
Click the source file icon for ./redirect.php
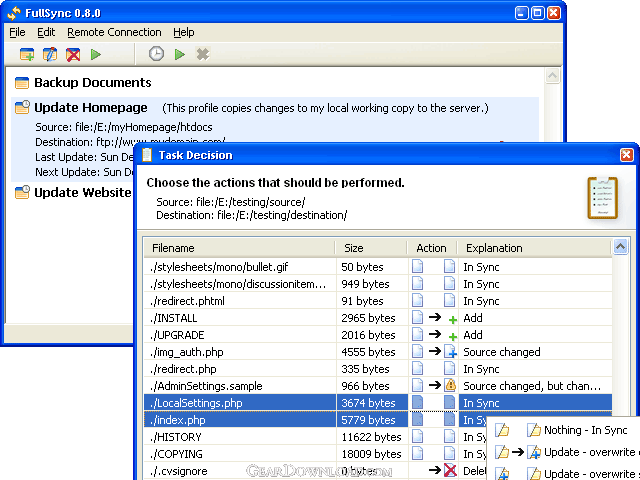[x=418, y=369]
